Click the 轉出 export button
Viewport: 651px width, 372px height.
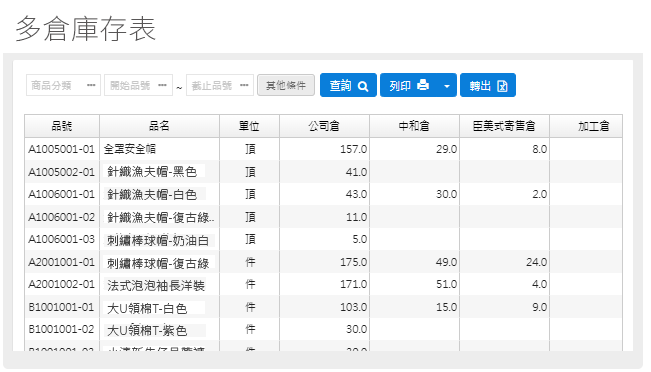[x=488, y=85]
